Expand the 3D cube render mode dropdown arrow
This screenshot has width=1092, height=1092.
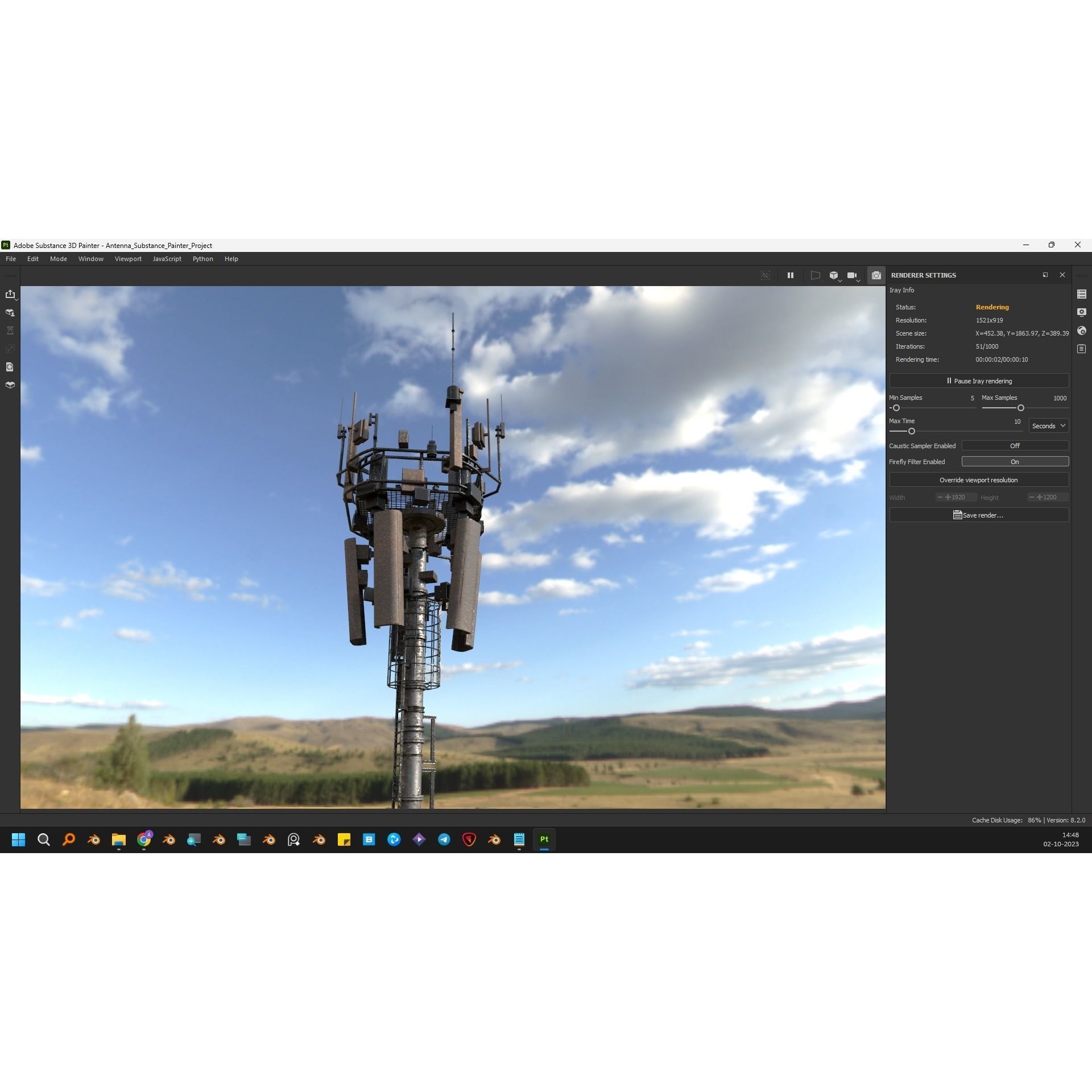(x=841, y=282)
